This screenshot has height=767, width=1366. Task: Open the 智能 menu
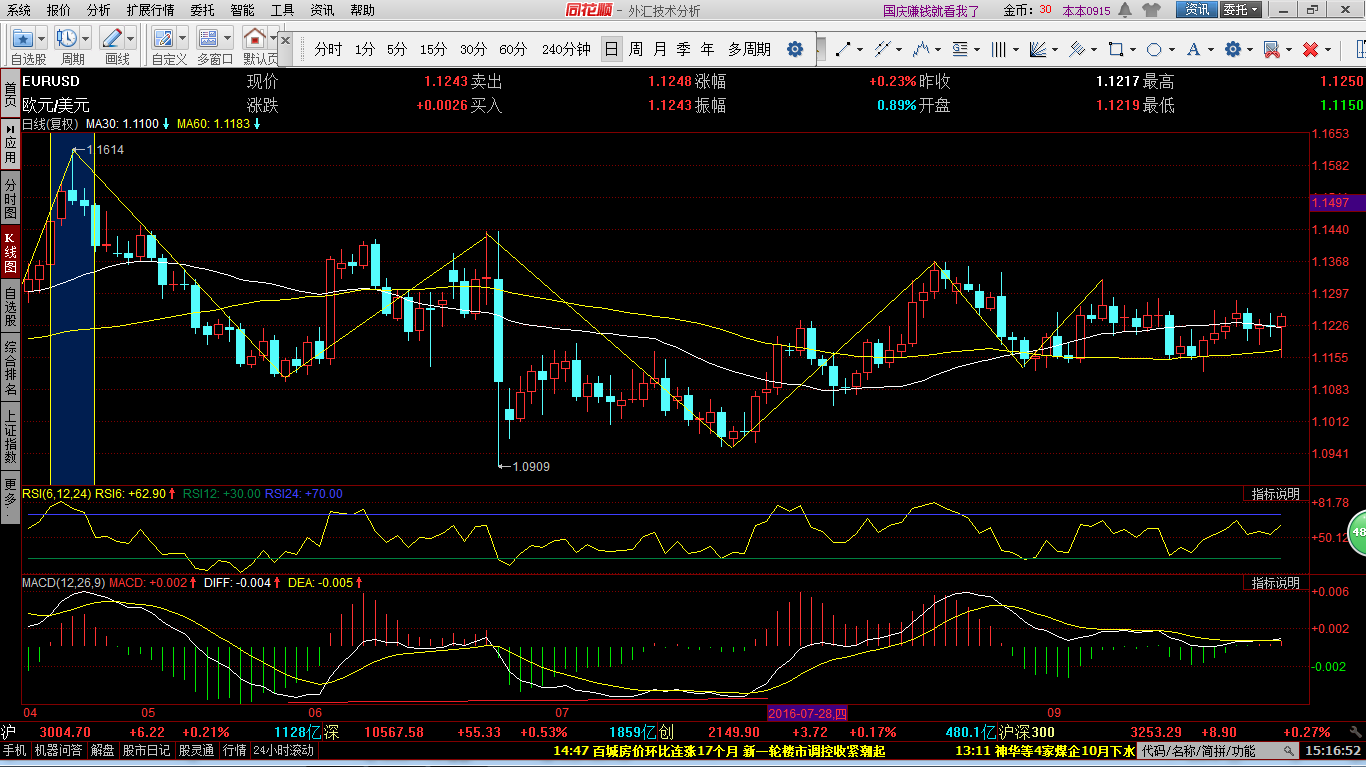(x=242, y=10)
